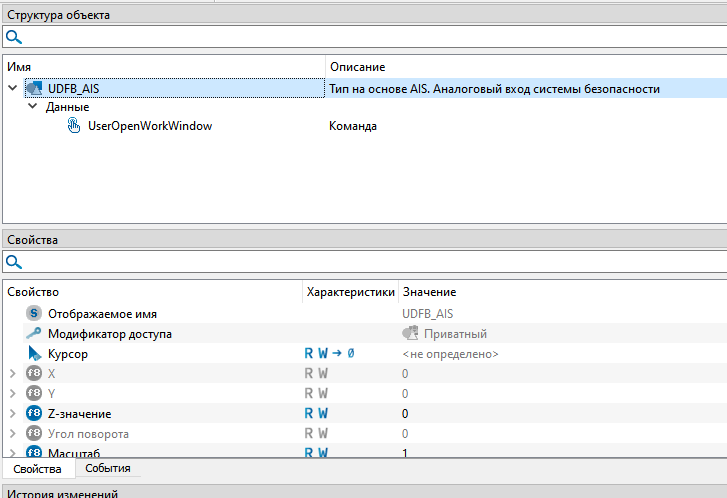
Task: Click the Курсор arrow icon
Action: [x=34, y=354]
